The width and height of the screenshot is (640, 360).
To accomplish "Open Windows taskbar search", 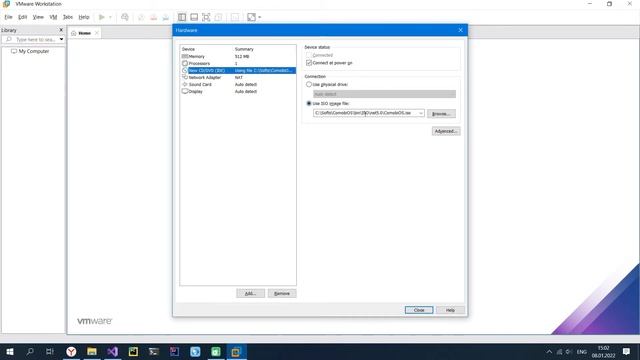I will point(30,351).
